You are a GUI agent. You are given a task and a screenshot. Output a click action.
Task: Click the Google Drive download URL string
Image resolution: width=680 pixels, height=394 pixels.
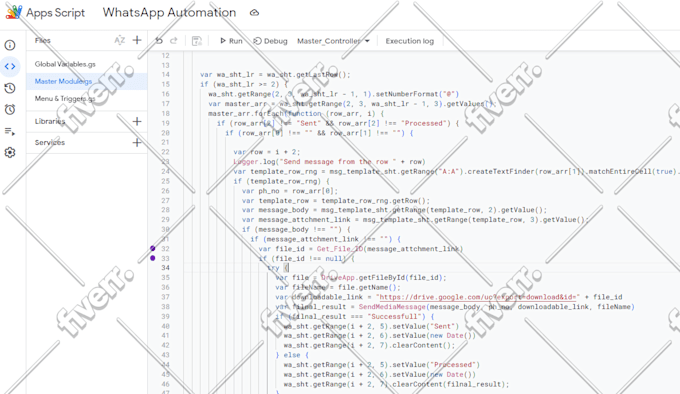[477, 297]
